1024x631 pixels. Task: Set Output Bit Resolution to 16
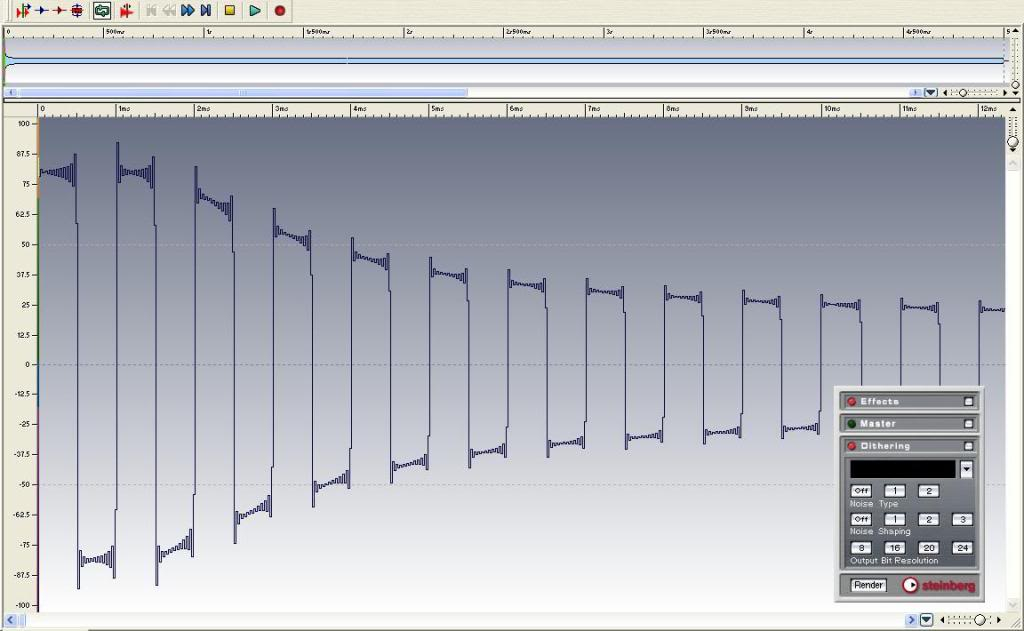point(894,548)
